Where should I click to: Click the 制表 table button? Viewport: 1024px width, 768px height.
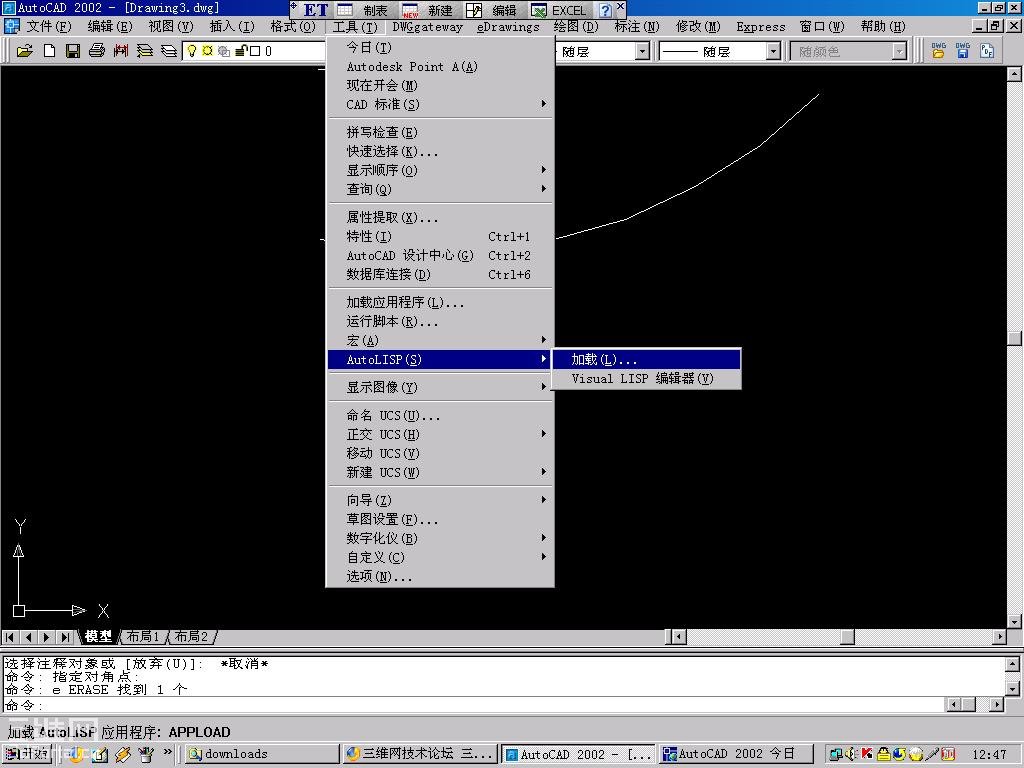tap(363, 10)
